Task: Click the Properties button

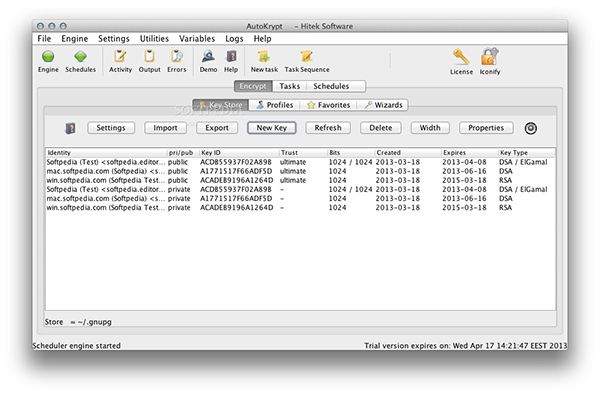Action: 486,128
